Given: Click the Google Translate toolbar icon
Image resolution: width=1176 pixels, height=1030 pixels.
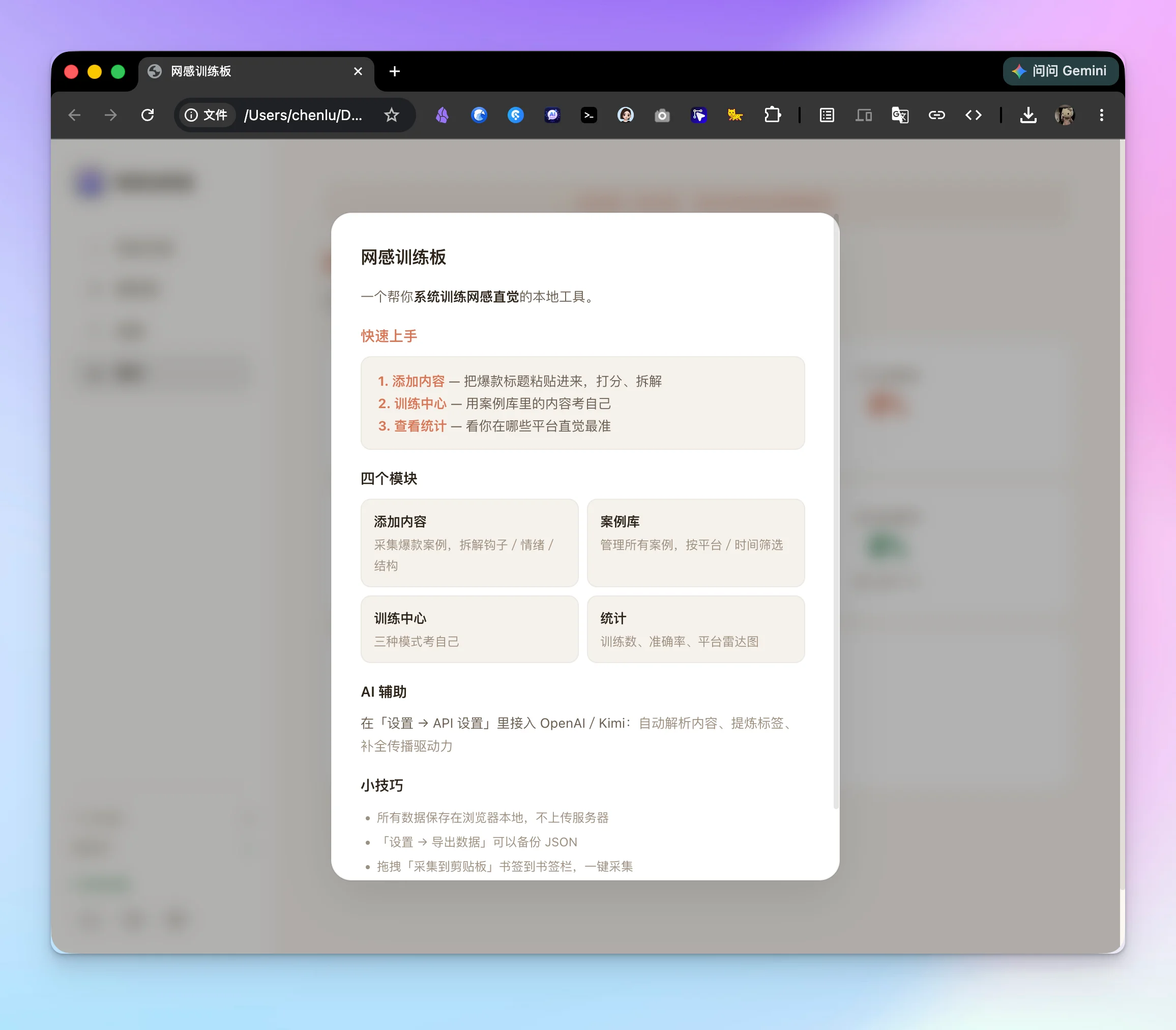Looking at the screenshot, I should click(900, 115).
